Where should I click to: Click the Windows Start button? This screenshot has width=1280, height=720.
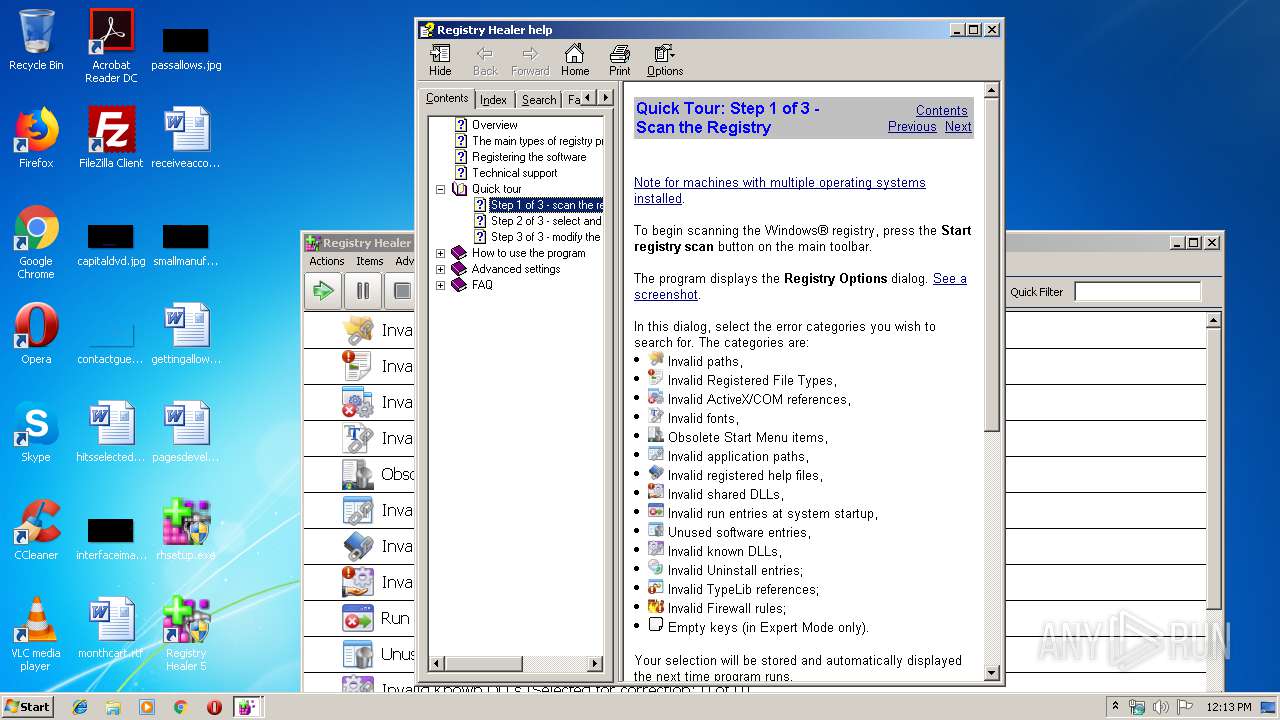[x=27, y=706]
